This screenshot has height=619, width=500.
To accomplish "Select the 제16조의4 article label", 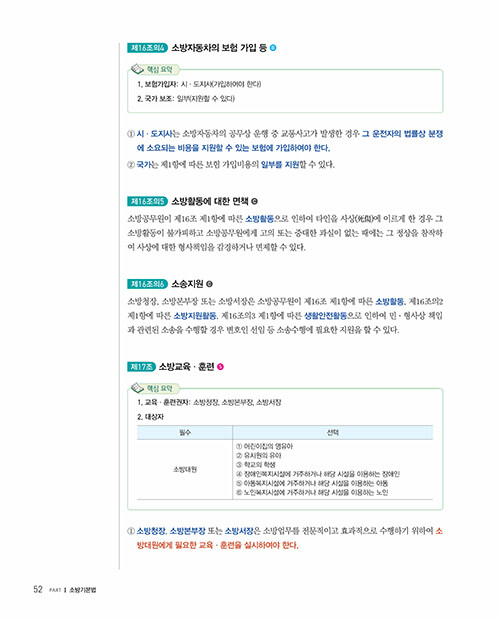I will [x=148, y=48].
